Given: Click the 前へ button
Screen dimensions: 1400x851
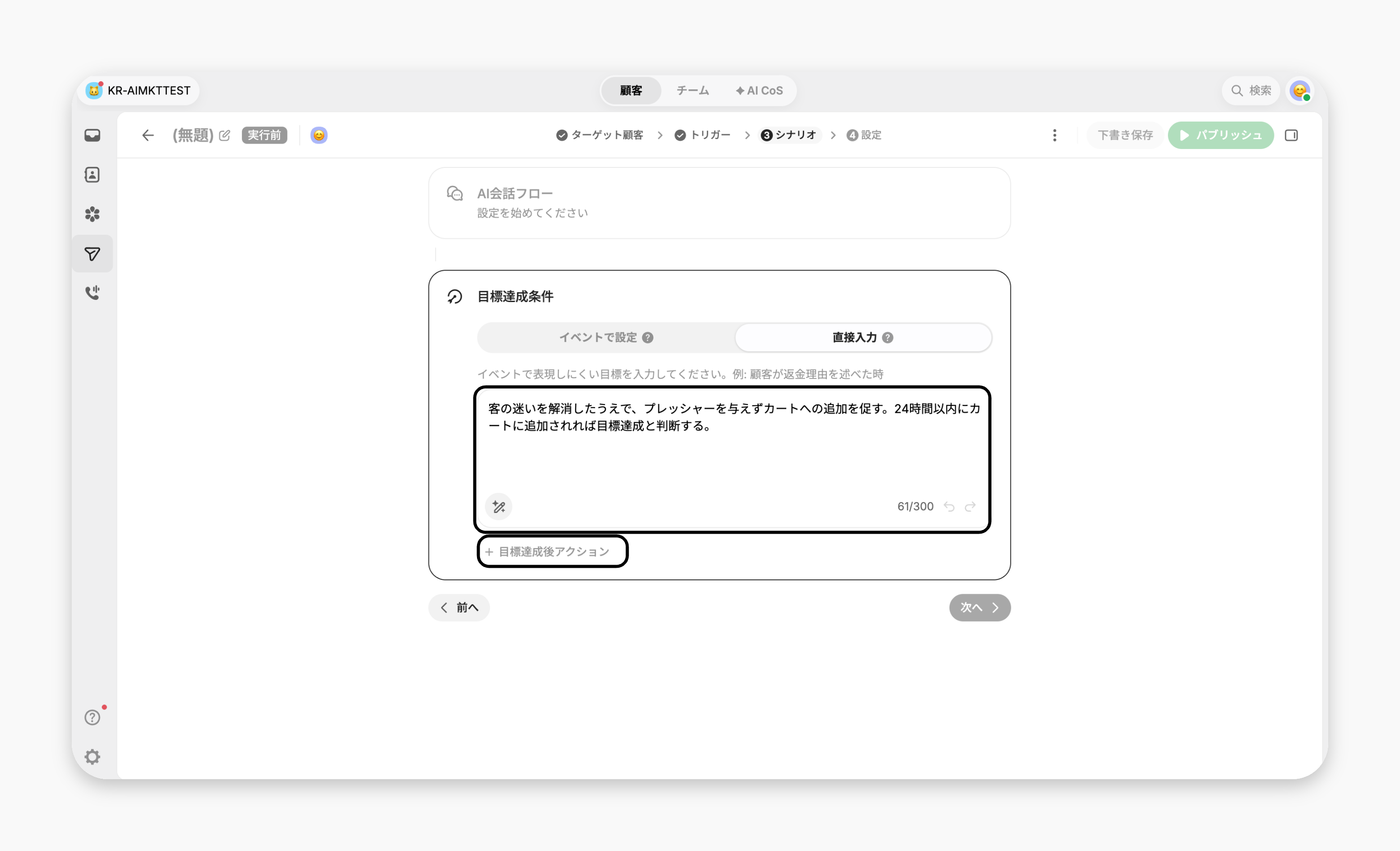Looking at the screenshot, I should coord(459,608).
